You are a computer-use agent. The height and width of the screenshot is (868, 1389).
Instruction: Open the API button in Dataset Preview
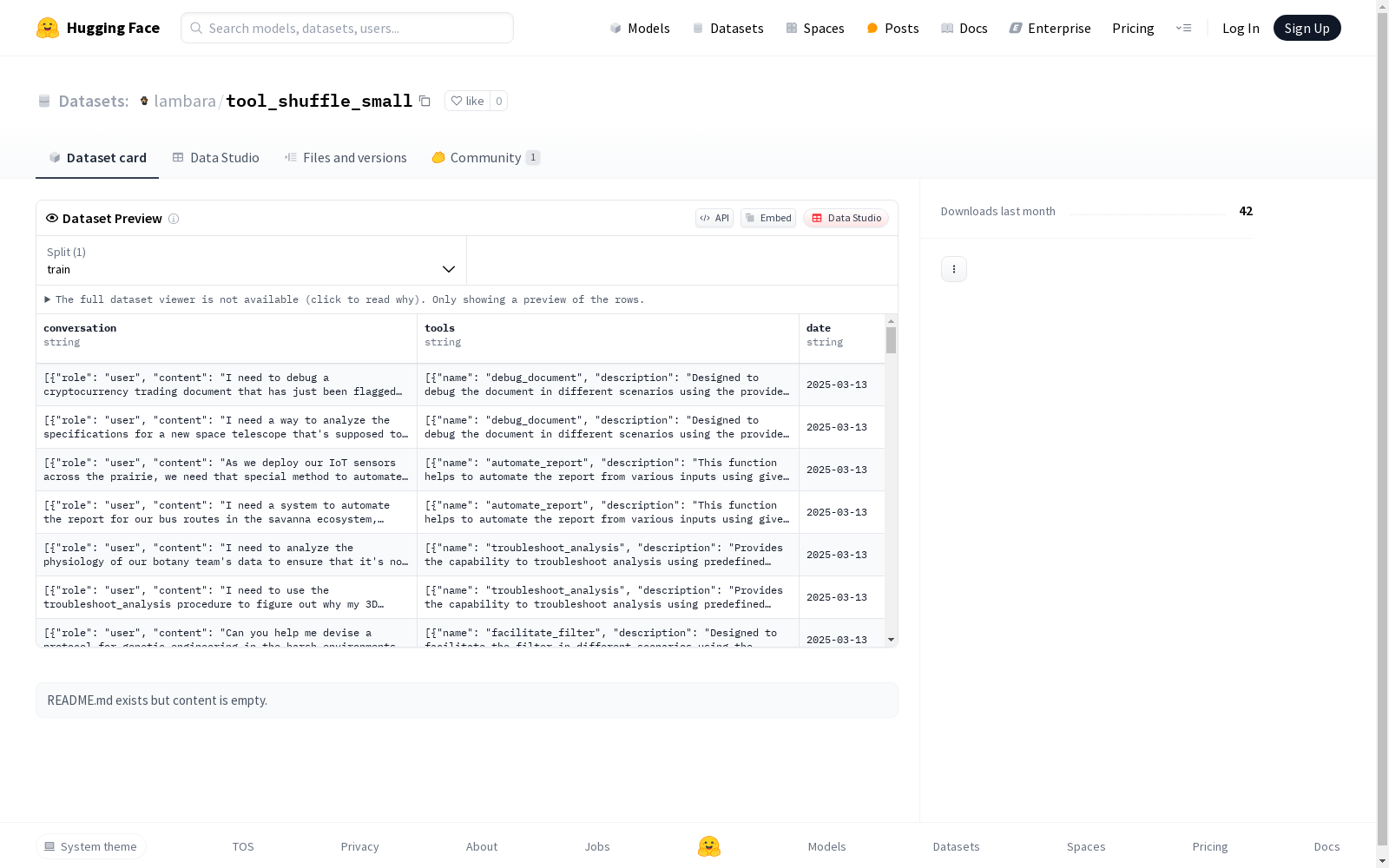tap(714, 218)
